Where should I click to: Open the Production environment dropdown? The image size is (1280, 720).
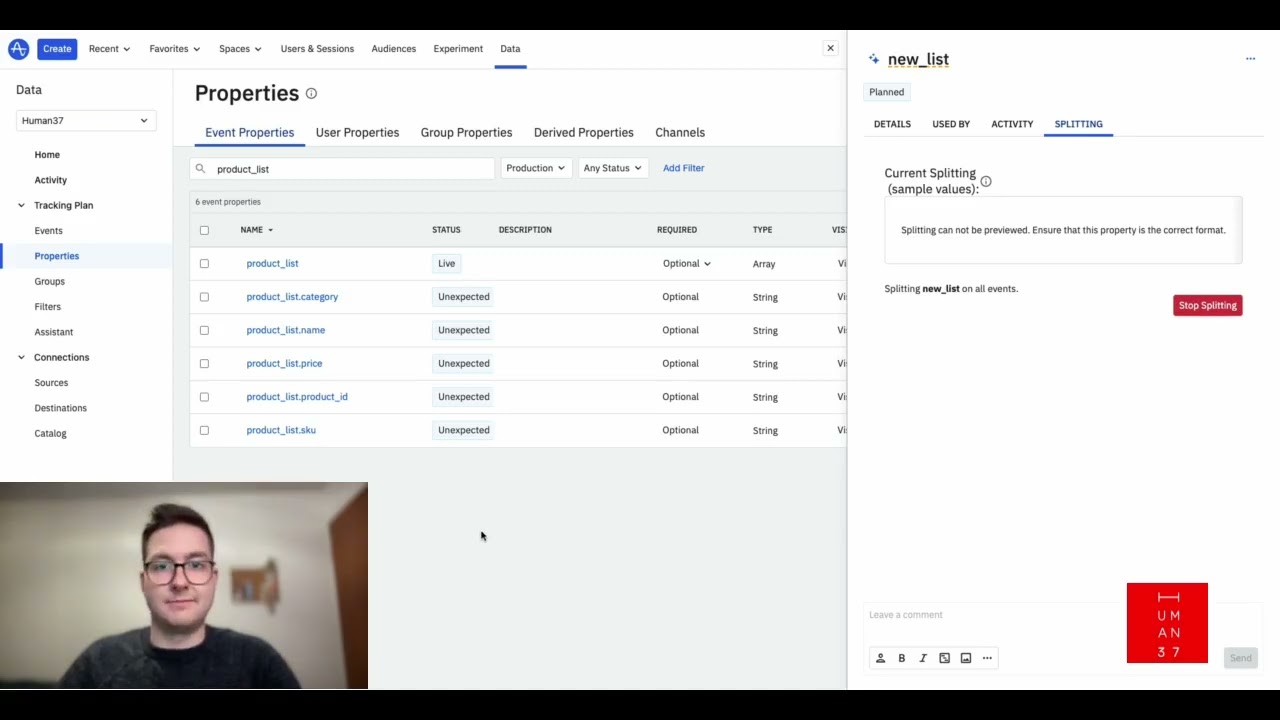coord(535,168)
